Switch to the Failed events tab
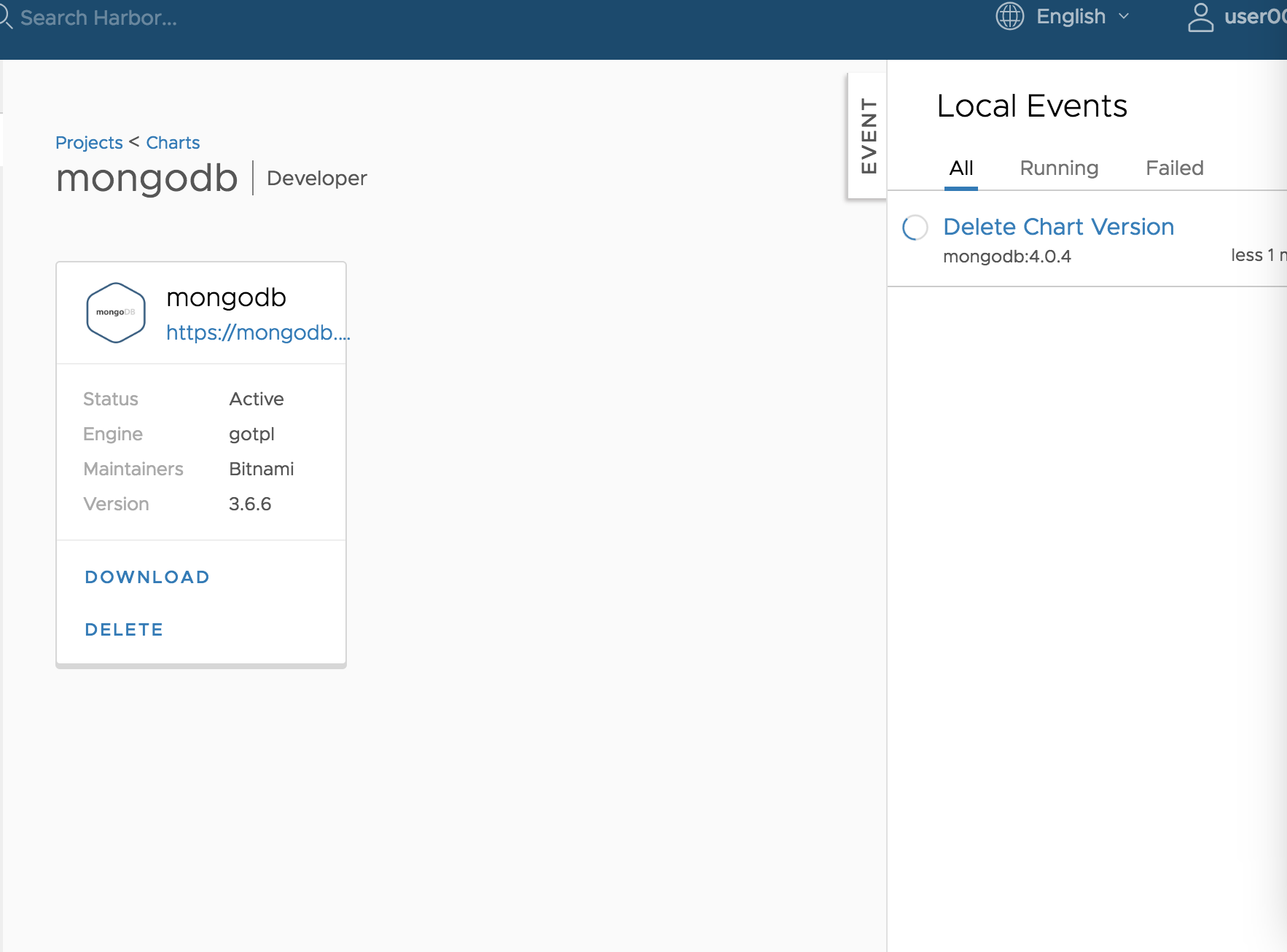This screenshot has height=952, width=1287. pyautogui.click(x=1174, y=168)
